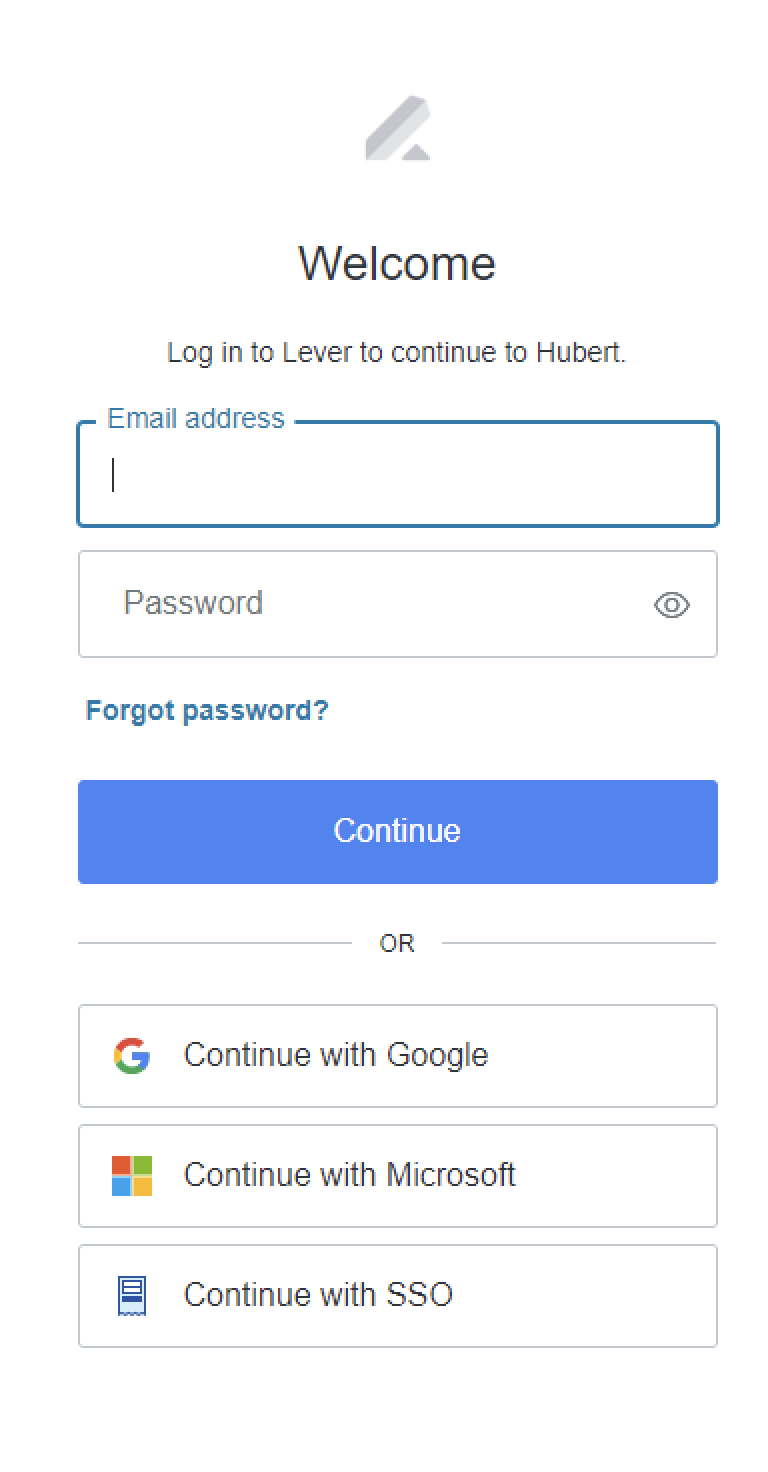Click the Lever pencil logo
The width and height of the screenshot is (768, 1472).
tap(397, 127)
